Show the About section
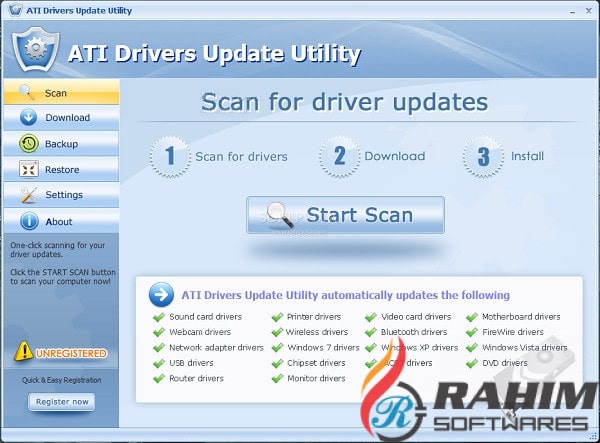The height and width of the screenshot is (443, 600). point(61,221)
